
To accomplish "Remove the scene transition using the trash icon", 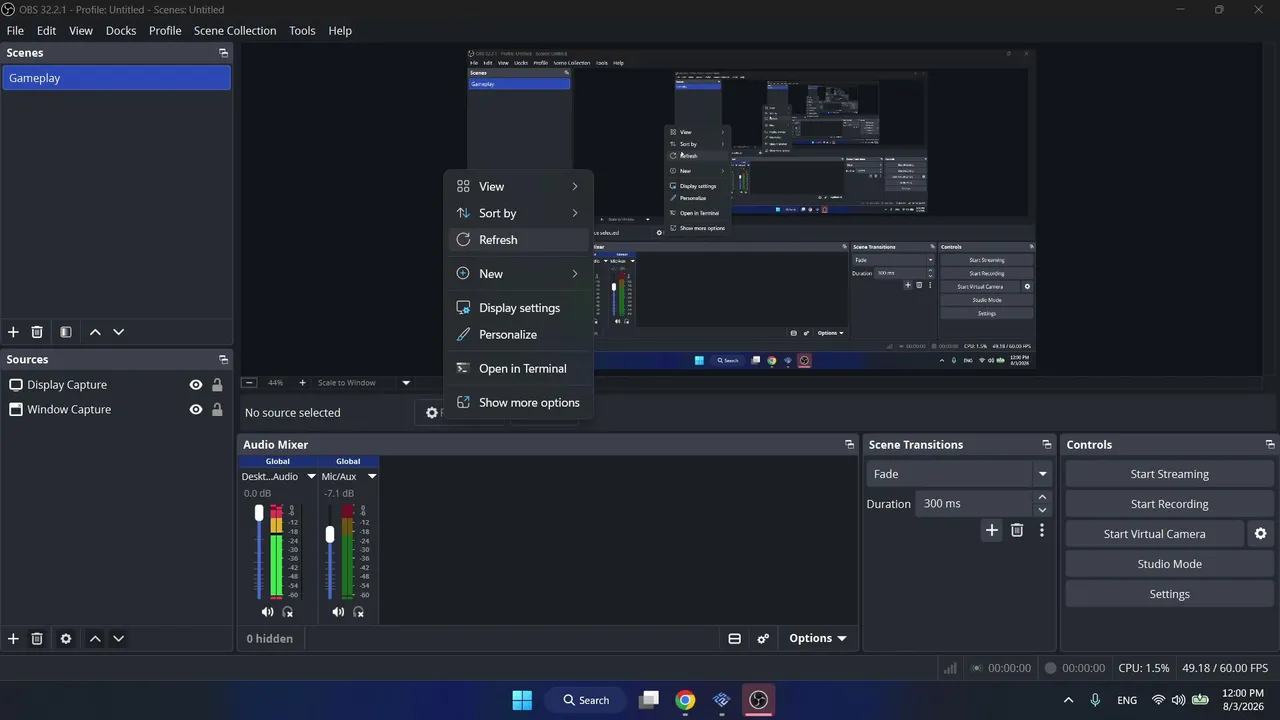I will pos(1017,531).
